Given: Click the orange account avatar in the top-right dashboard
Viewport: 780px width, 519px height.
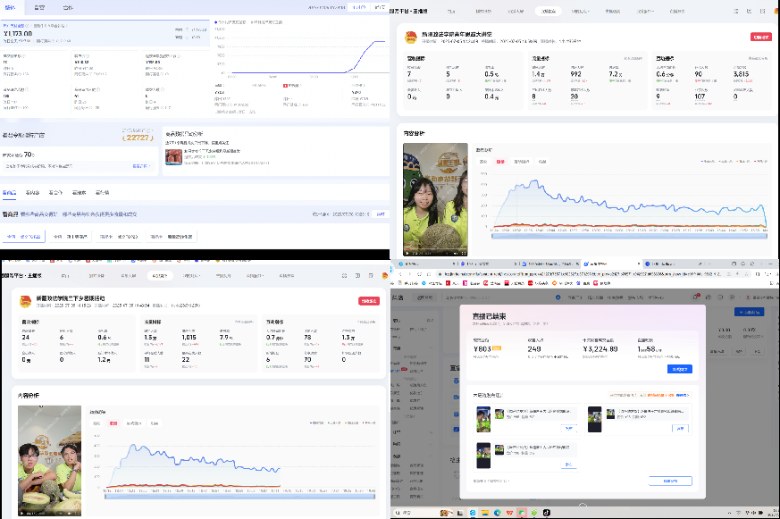Looking at the screenshot, I should (412, 39).
